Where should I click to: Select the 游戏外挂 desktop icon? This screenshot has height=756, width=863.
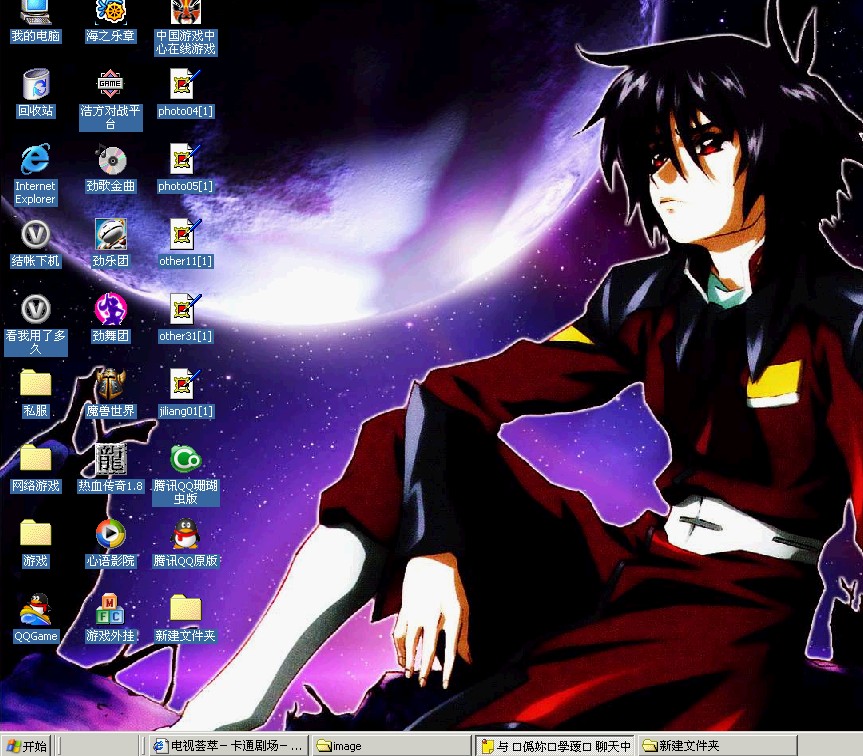pos(110,609)
